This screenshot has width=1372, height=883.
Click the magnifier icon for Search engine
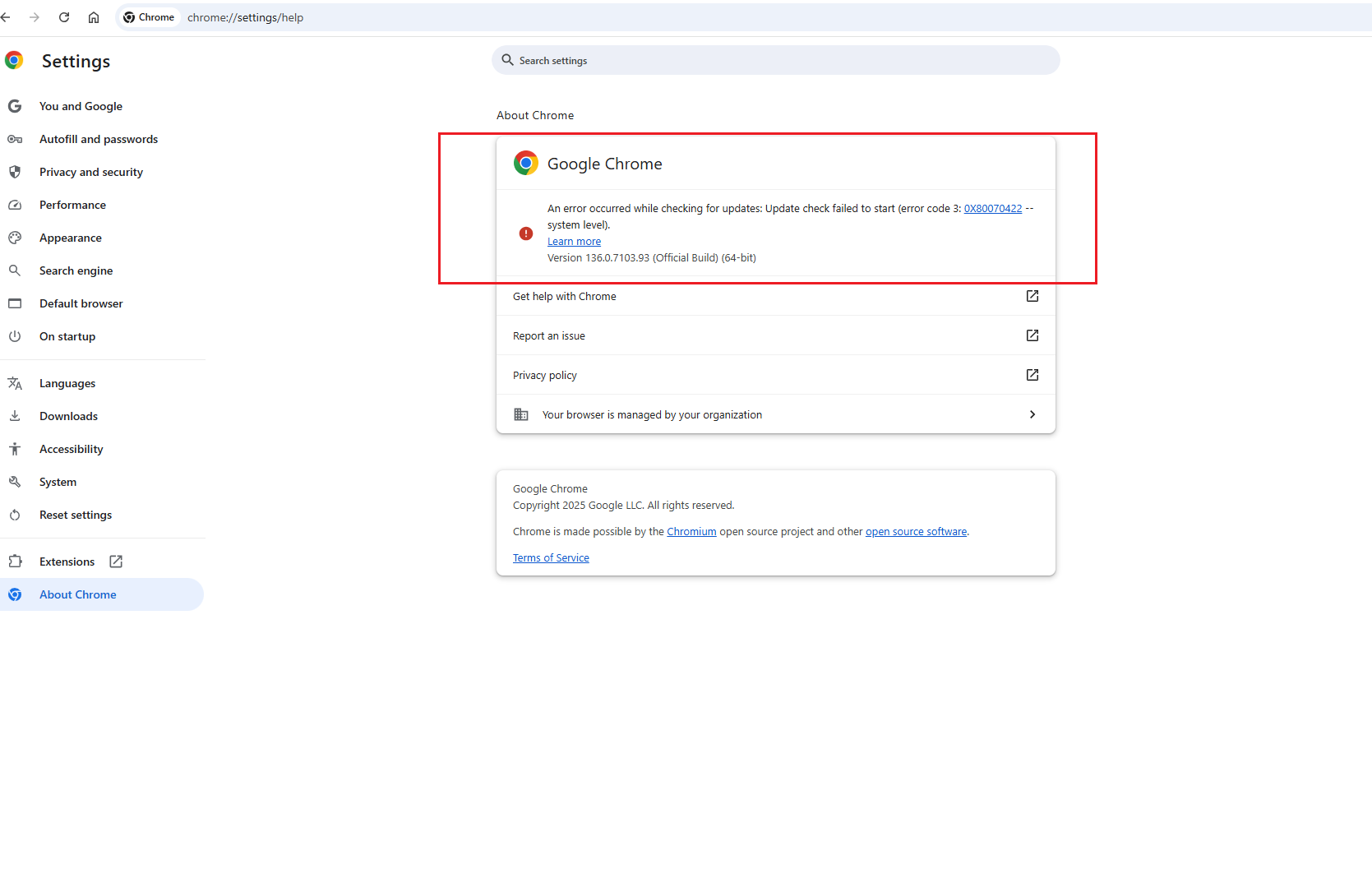click(x=15, y=270)
